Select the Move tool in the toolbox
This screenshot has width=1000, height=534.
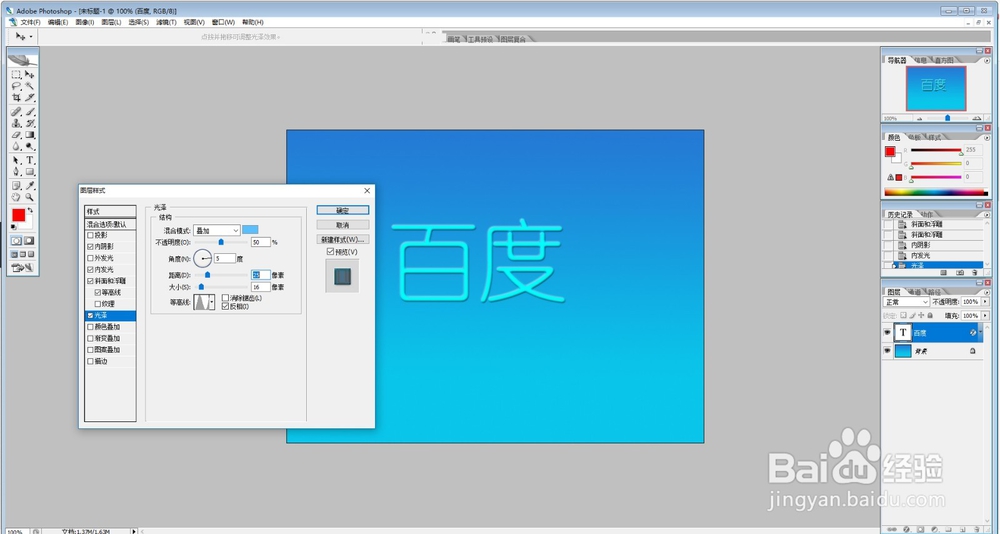(29, 74)
